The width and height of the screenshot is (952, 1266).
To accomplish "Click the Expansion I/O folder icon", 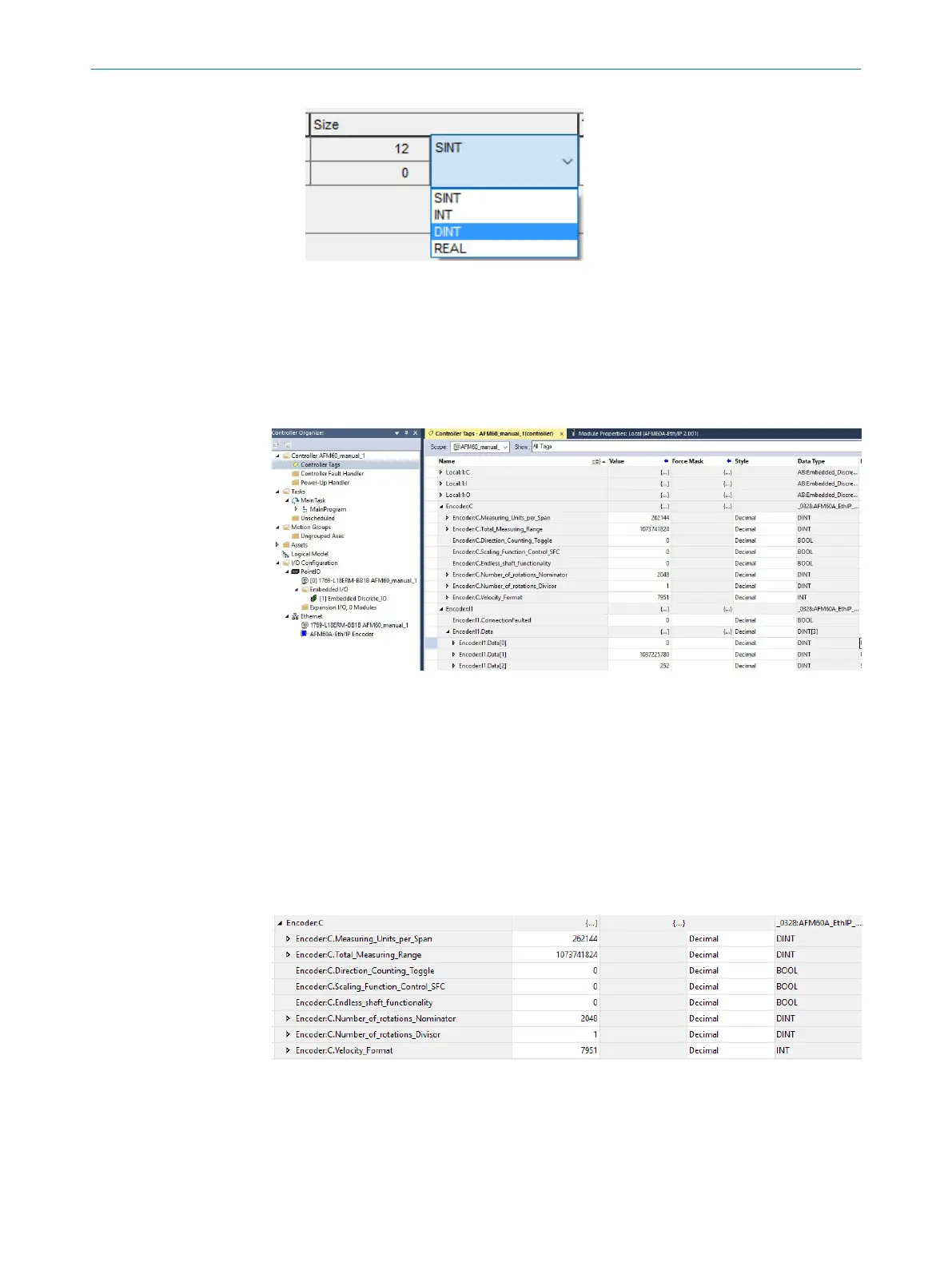I will (x=305, y=607).
